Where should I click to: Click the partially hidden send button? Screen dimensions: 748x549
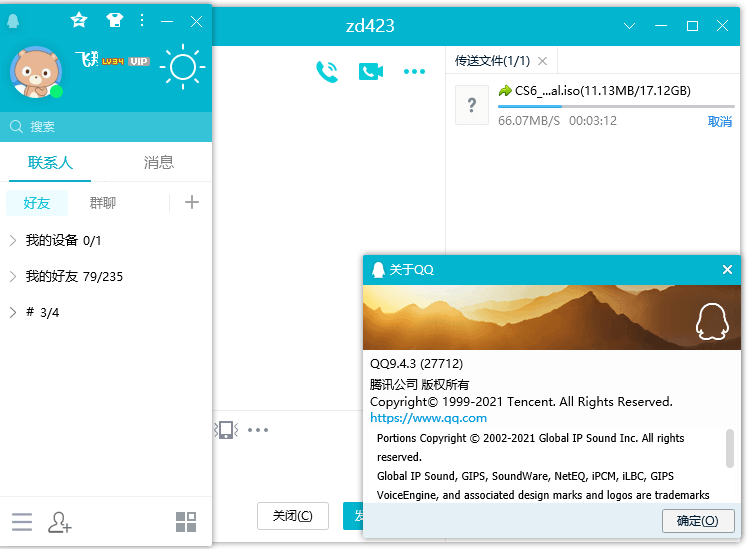pyautogui.click(x=353, y=516)
